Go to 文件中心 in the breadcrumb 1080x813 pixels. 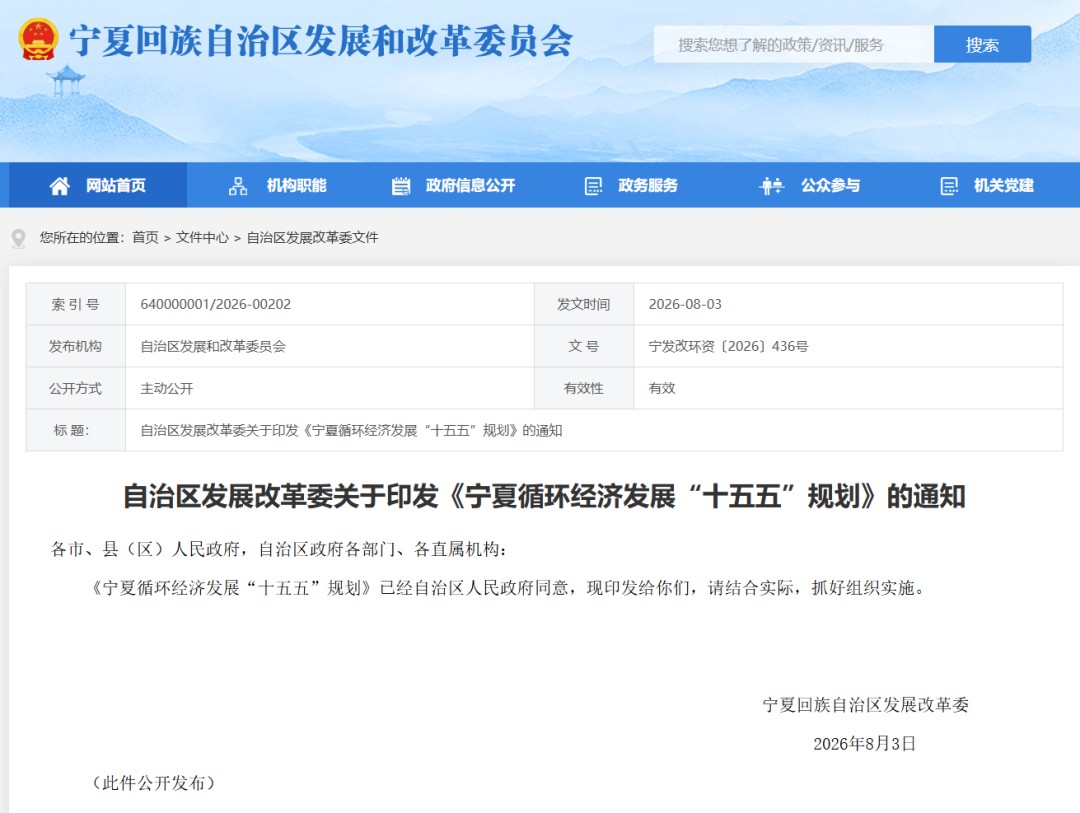coord(202,238)
